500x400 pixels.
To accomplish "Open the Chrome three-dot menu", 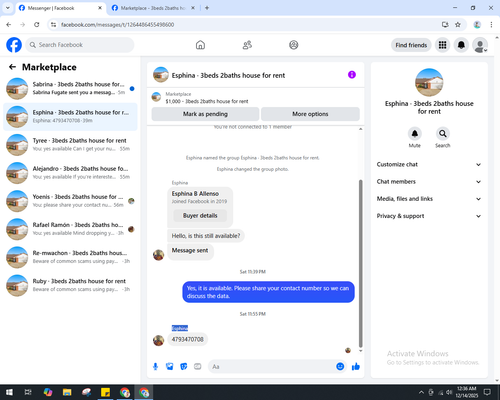I will click(491, 25).
